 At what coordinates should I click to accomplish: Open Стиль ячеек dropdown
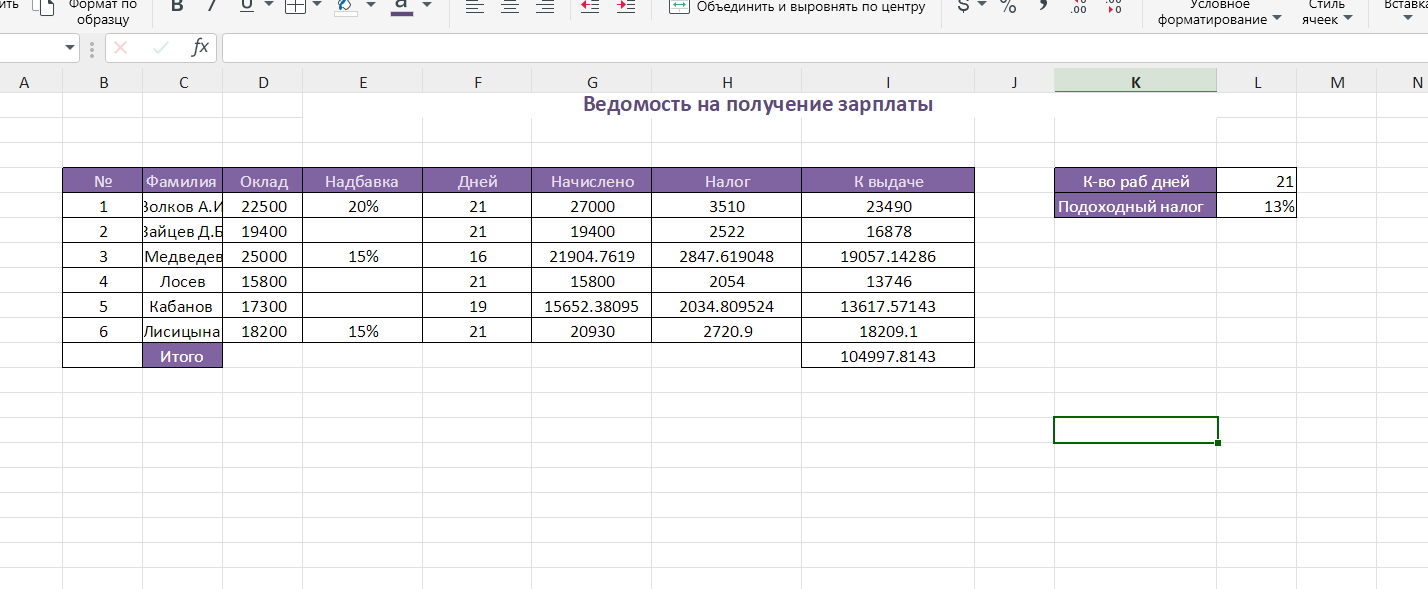(1327, 12)
